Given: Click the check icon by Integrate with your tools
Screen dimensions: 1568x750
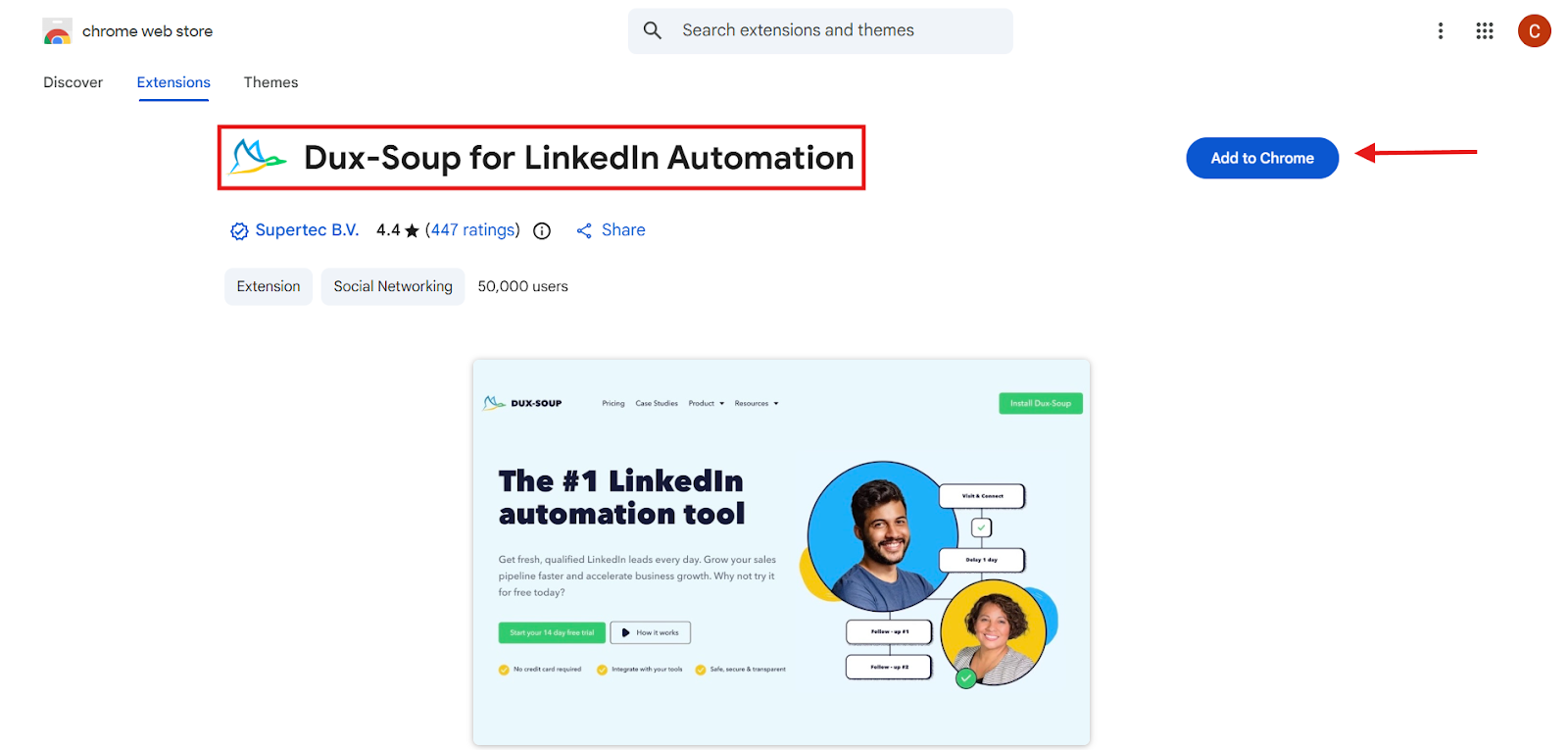Looking at the screenshot, I should click(602, 670).
